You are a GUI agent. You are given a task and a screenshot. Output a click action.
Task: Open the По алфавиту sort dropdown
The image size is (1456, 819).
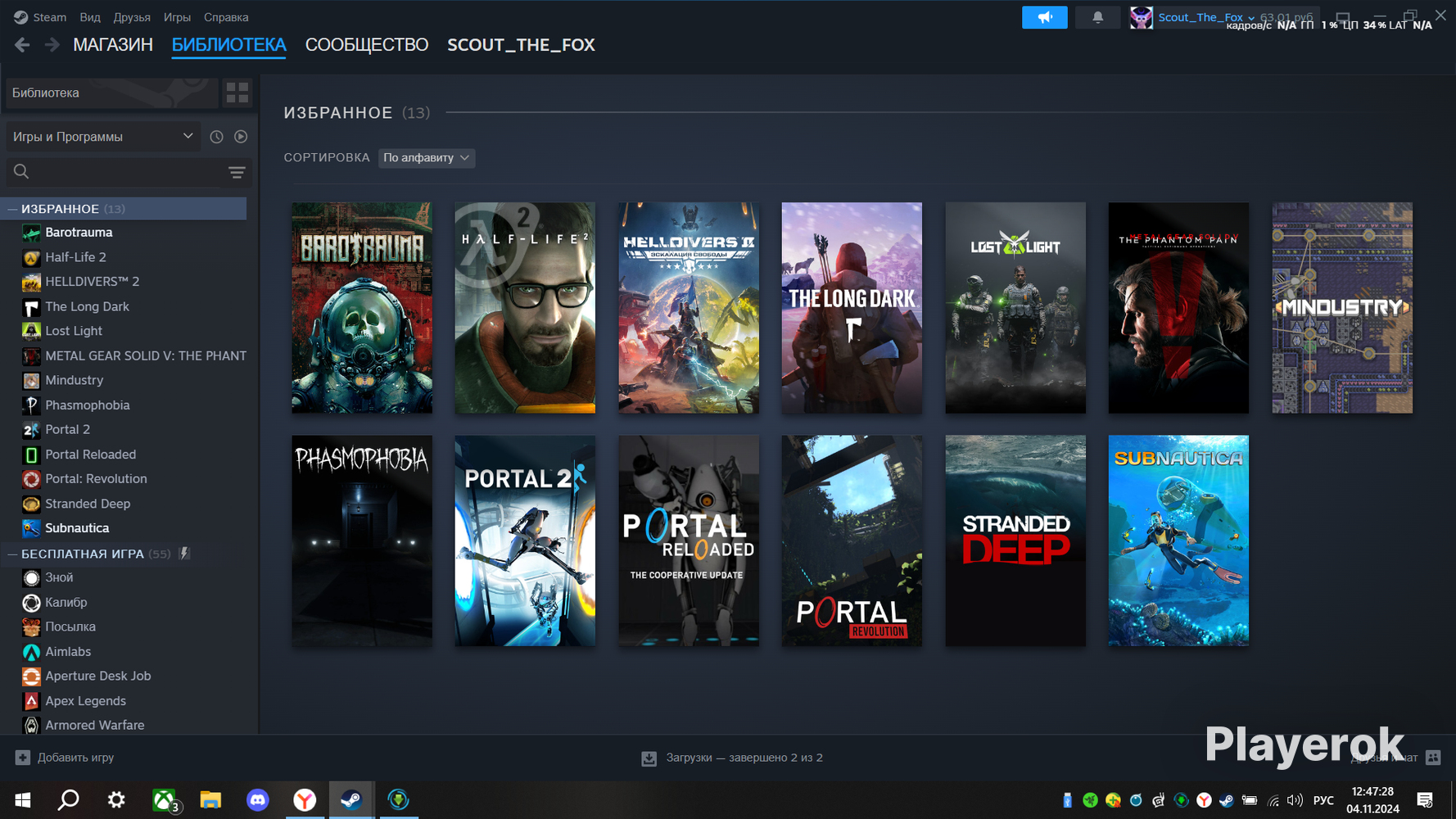coord(427,157)
